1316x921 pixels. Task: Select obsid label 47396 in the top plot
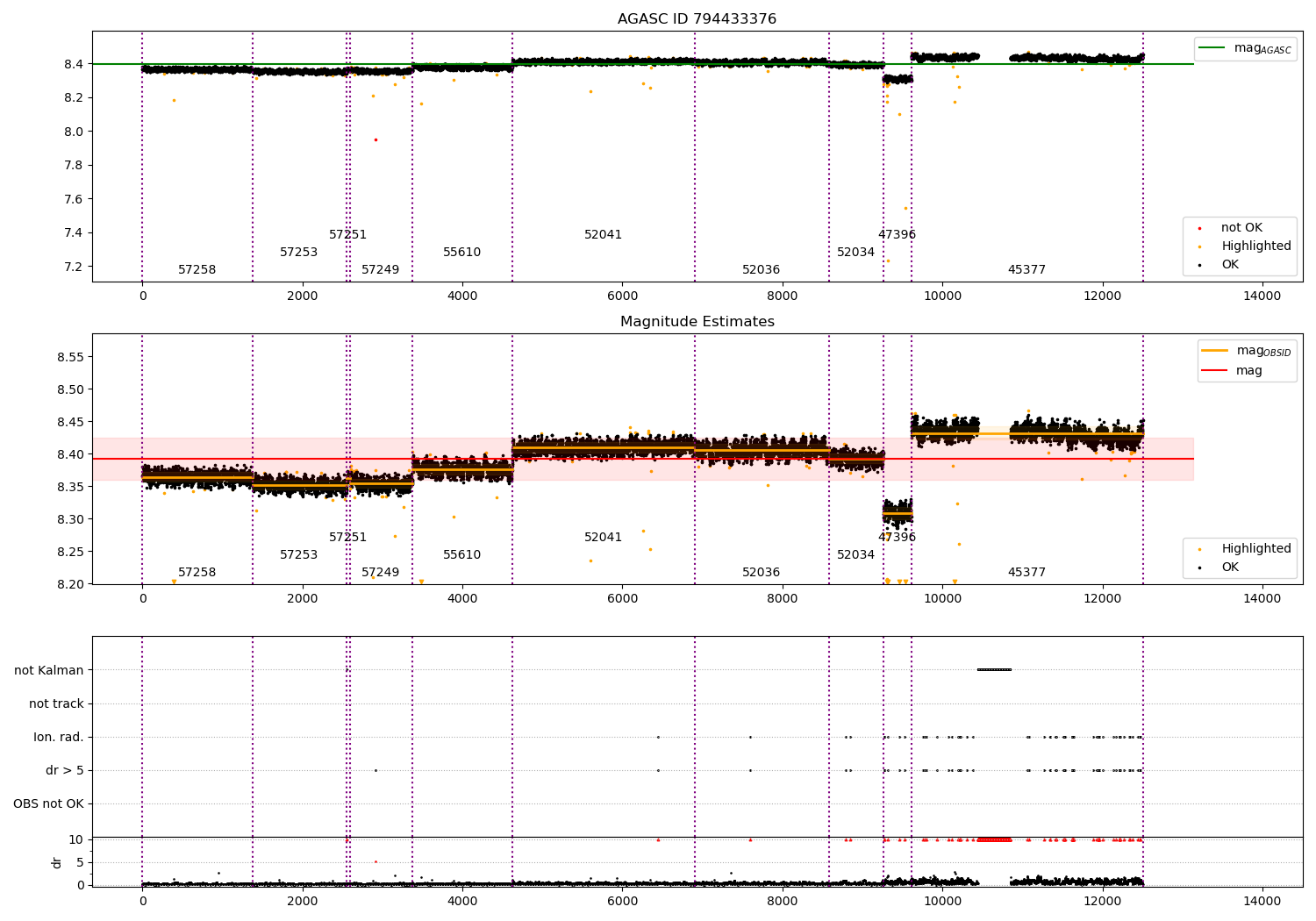(897, 235)
